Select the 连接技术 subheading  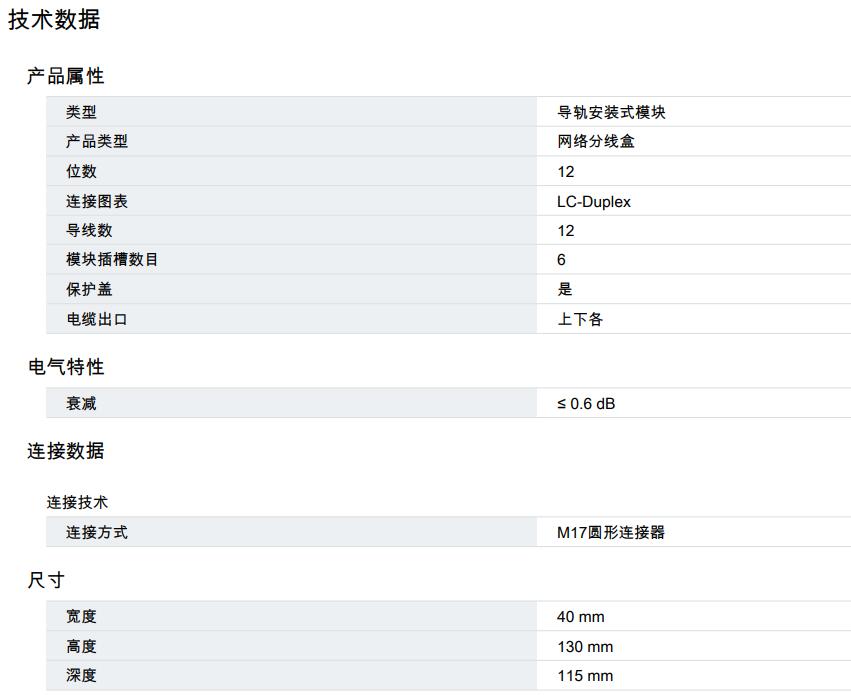(77, 502)
